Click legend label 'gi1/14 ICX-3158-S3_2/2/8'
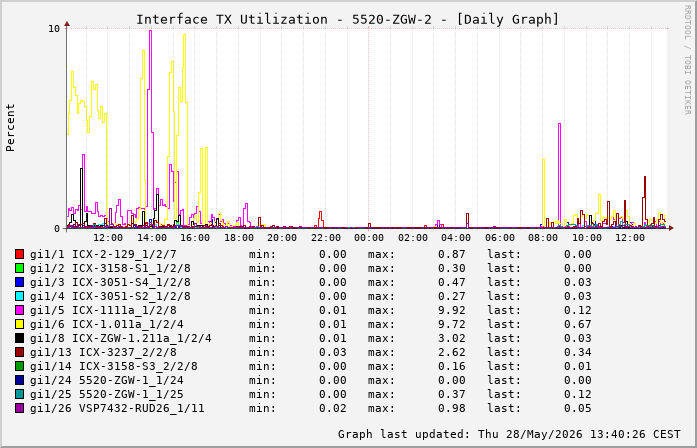The height and width of the screenshot is (448, 697). pyautogui.click(x=114, y=366)
